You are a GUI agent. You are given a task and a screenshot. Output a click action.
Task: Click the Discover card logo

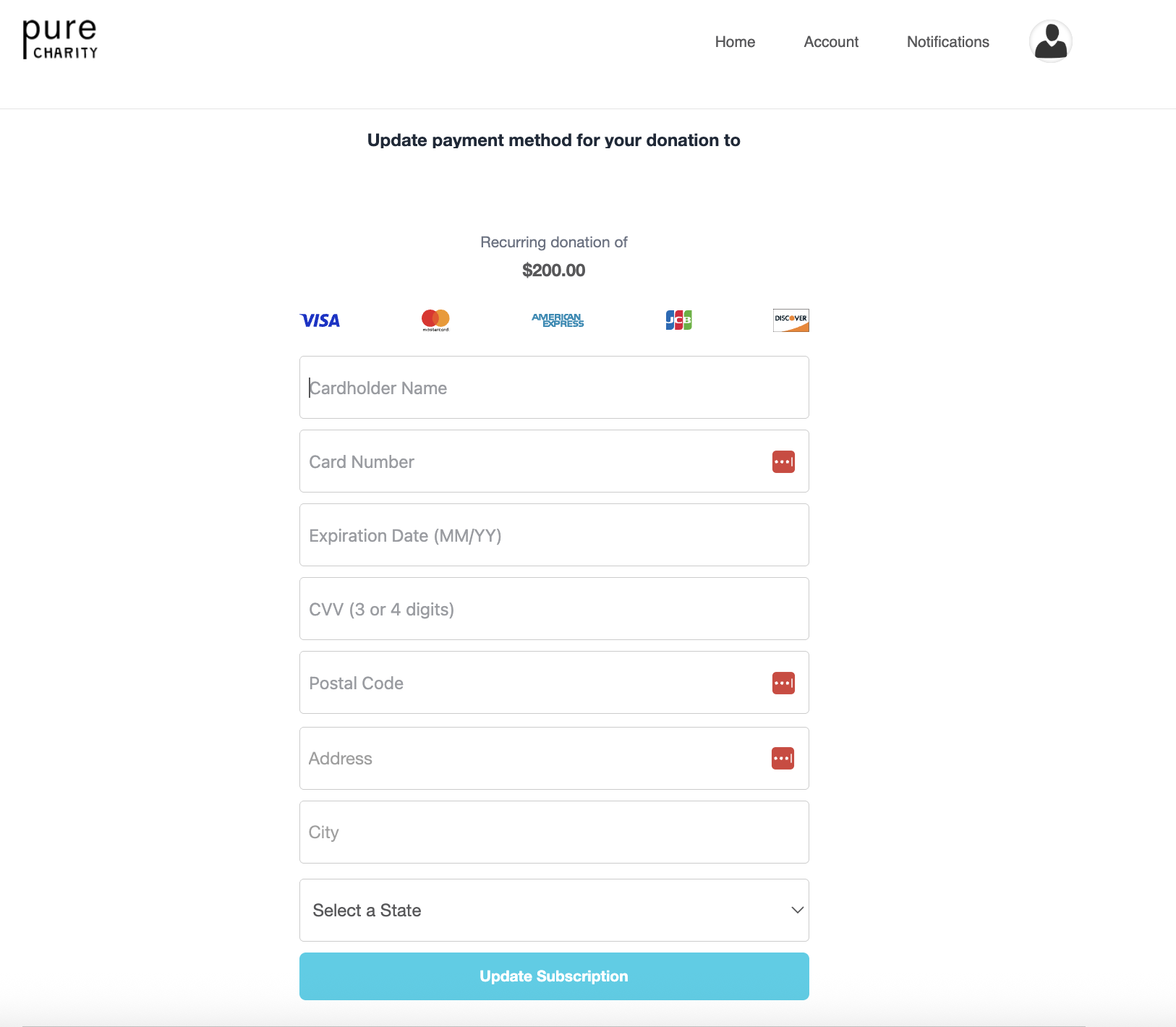click(x=791, y=320)
